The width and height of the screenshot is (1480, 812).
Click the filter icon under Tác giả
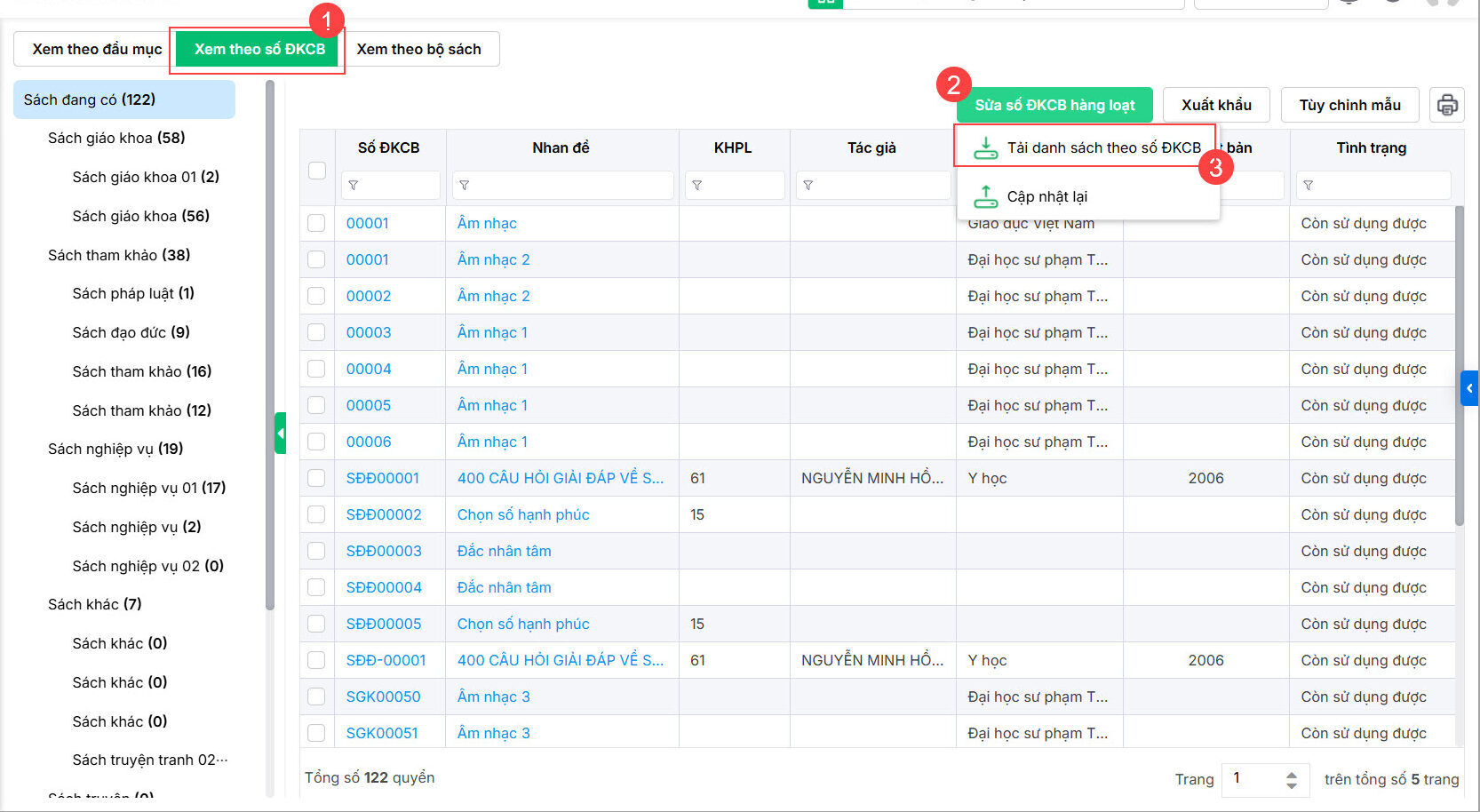pyautogui.click(x=808, y=185)
